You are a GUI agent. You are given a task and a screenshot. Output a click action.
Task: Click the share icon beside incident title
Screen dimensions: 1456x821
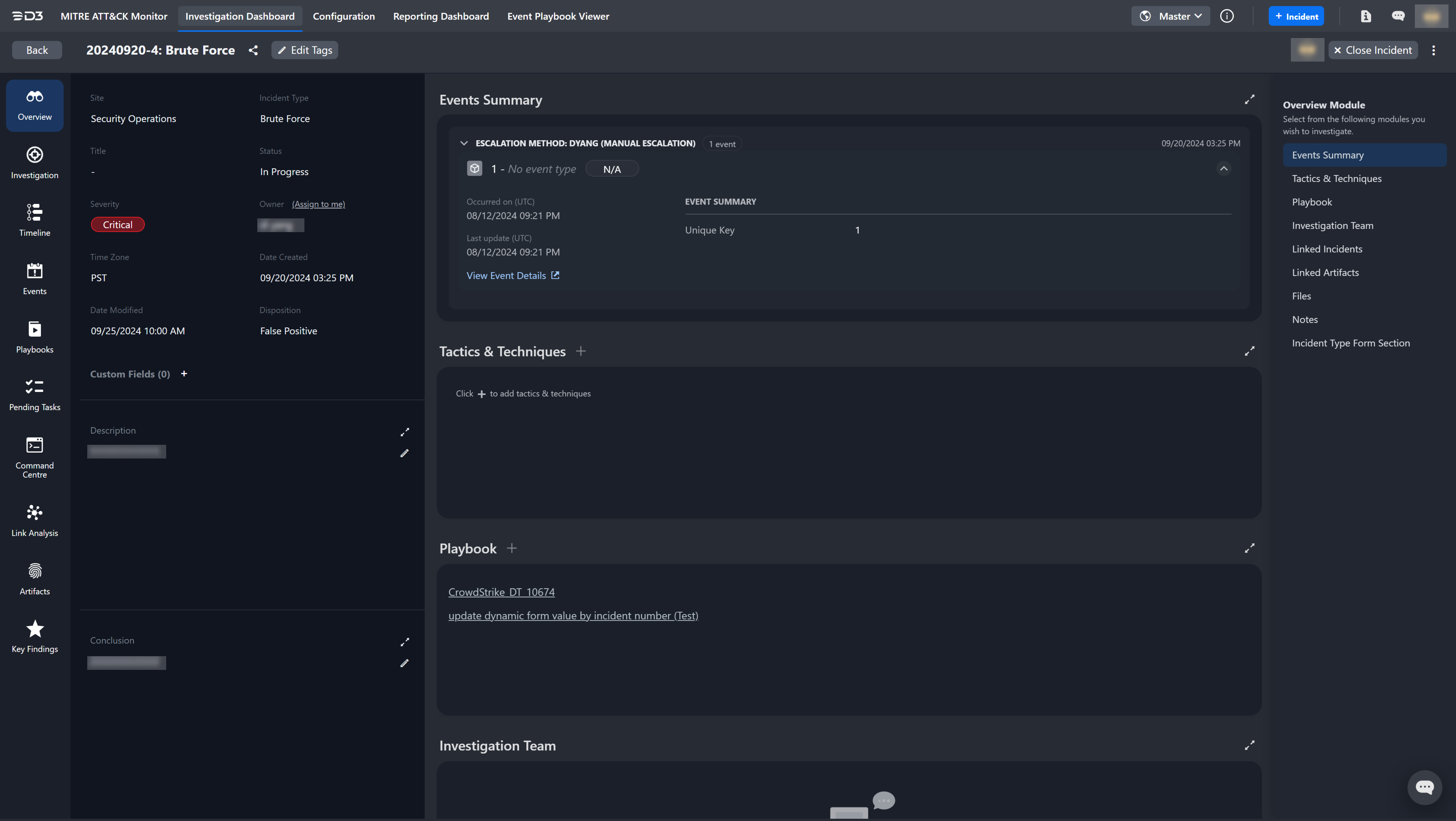(x=253, y=50)
